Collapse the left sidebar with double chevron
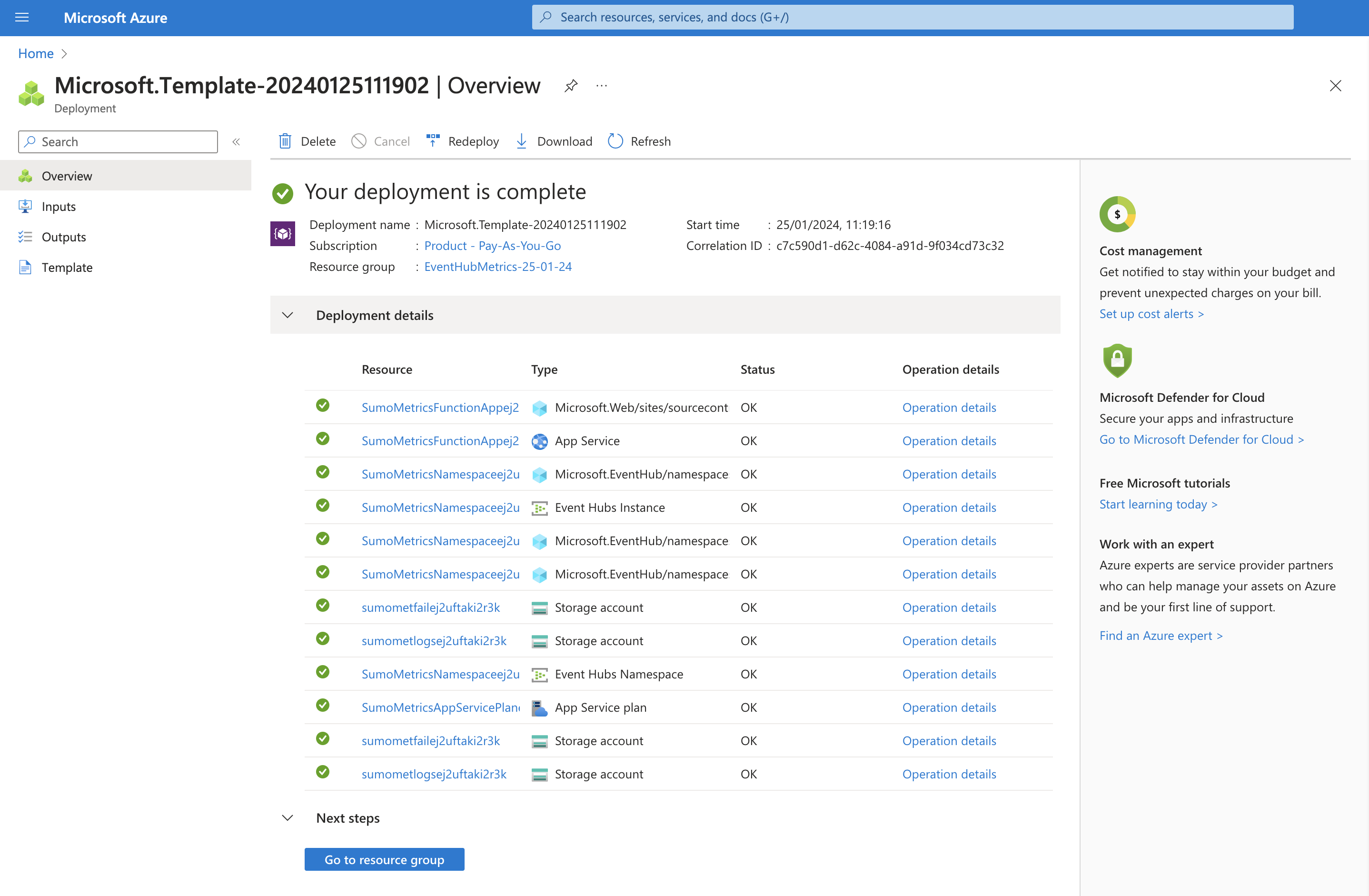This screenshot has height=896, width=1369. pos(236,141)
